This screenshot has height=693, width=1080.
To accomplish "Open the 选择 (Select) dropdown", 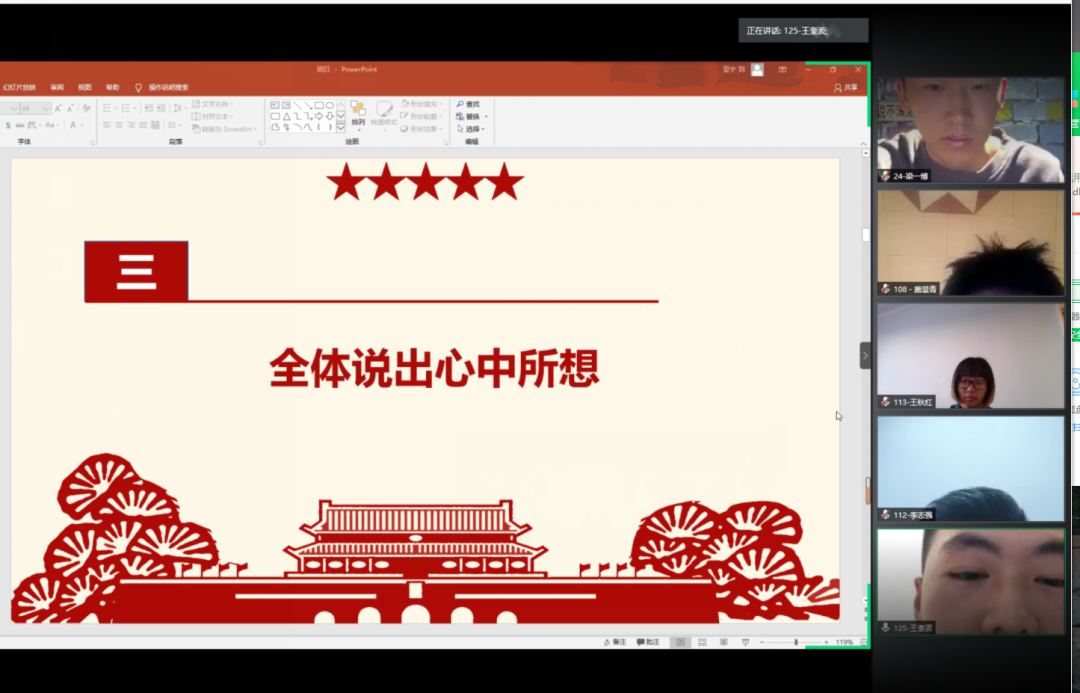I will click(485, 130).
